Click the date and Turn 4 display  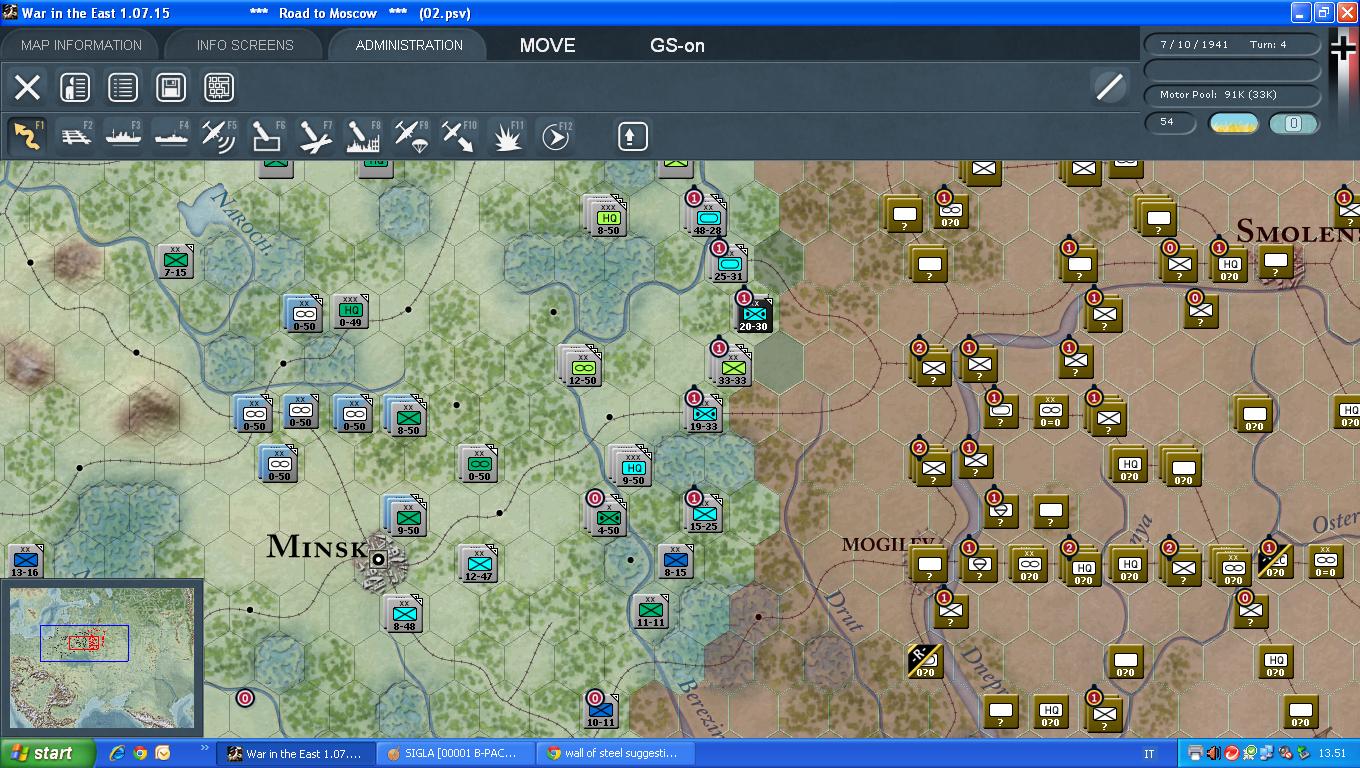click(1231, 45)
